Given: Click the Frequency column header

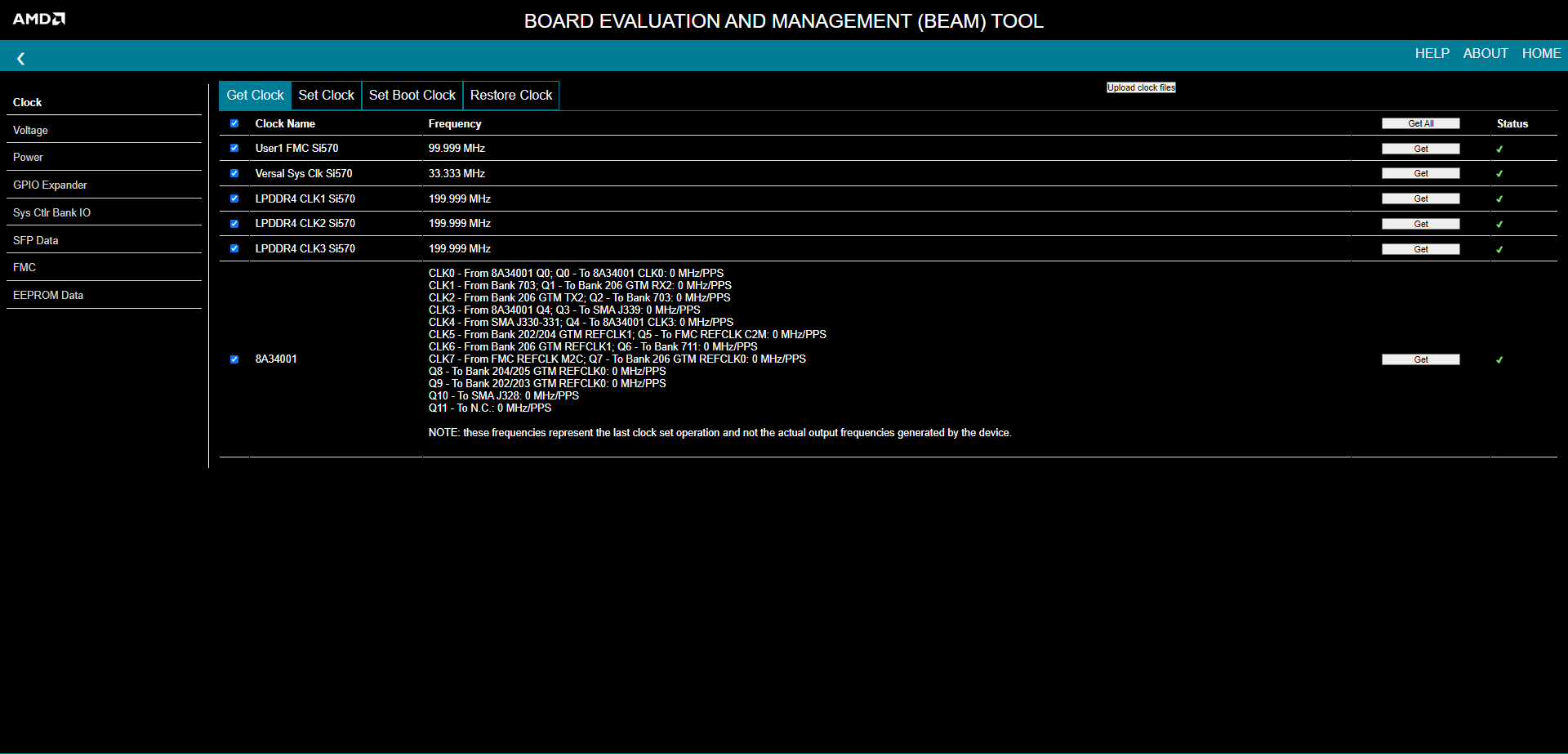Looking at the screenshot, I should point(455,123).
